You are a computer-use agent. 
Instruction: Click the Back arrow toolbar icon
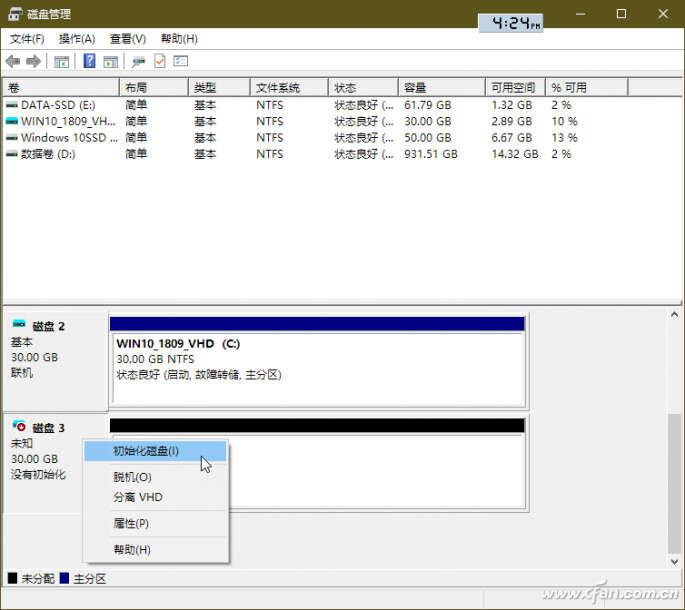pyautogui.click(x=13, y=61)
